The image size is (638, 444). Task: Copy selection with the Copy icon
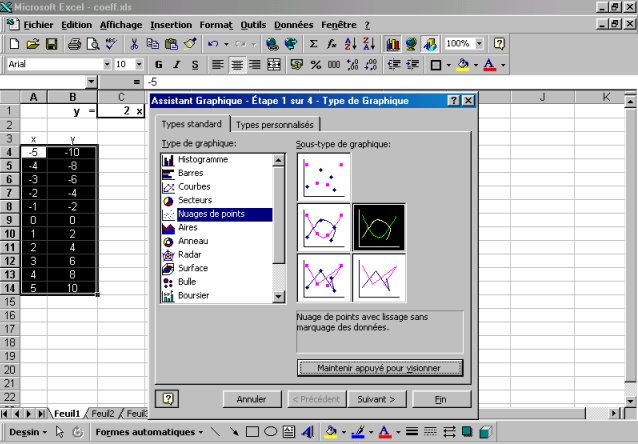pyautogui.click(x=153, y=44)
